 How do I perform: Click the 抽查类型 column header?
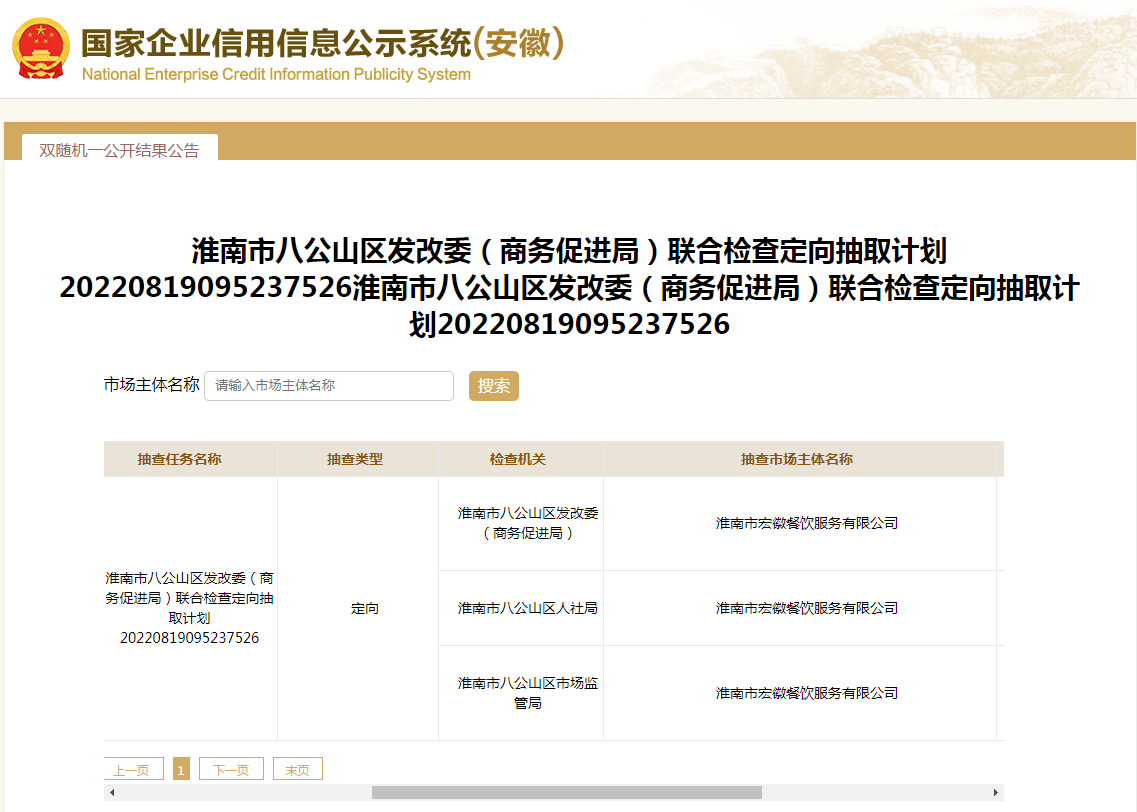pos(355,459)
